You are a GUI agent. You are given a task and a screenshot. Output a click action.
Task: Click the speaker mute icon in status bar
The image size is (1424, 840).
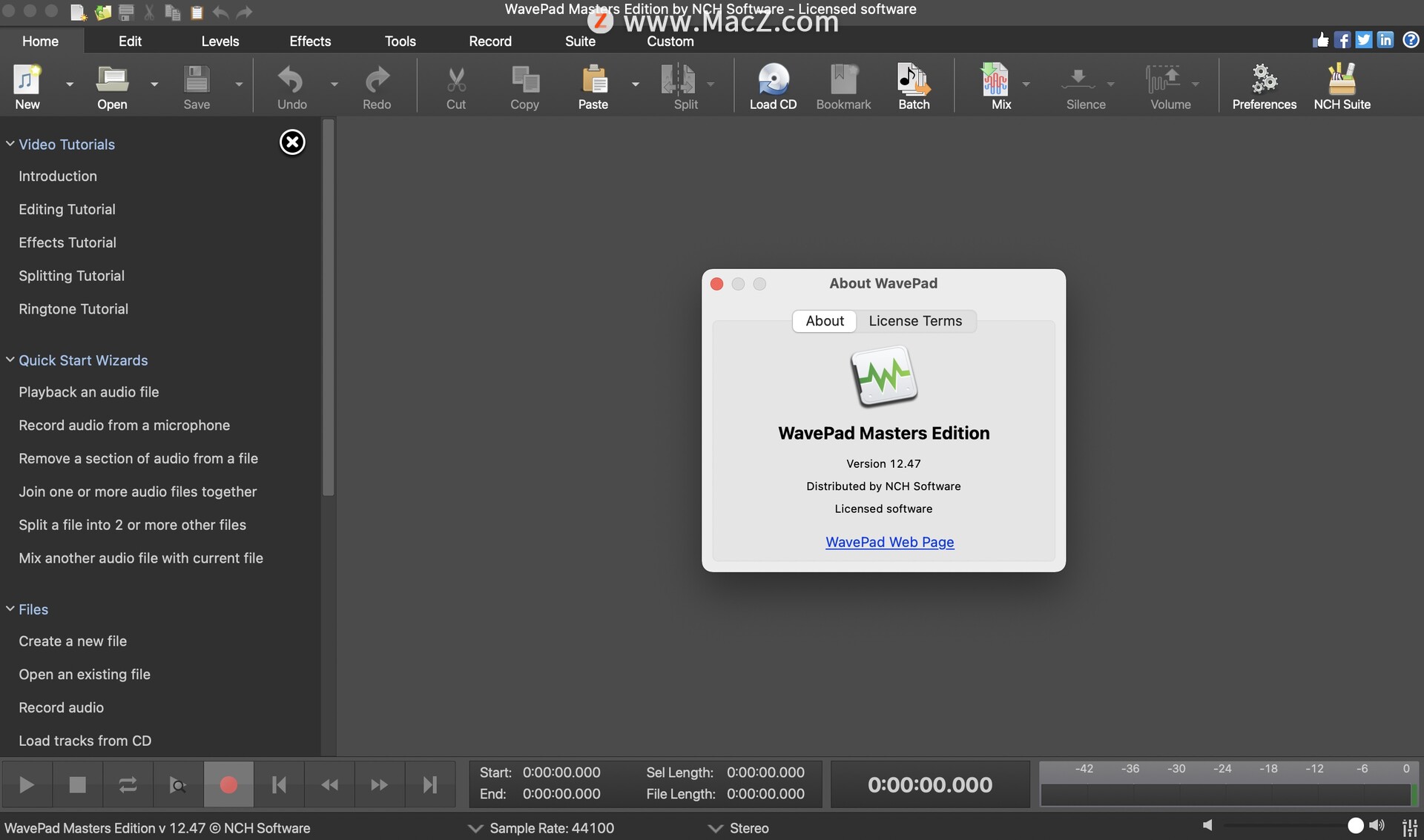coord(1207,825)
